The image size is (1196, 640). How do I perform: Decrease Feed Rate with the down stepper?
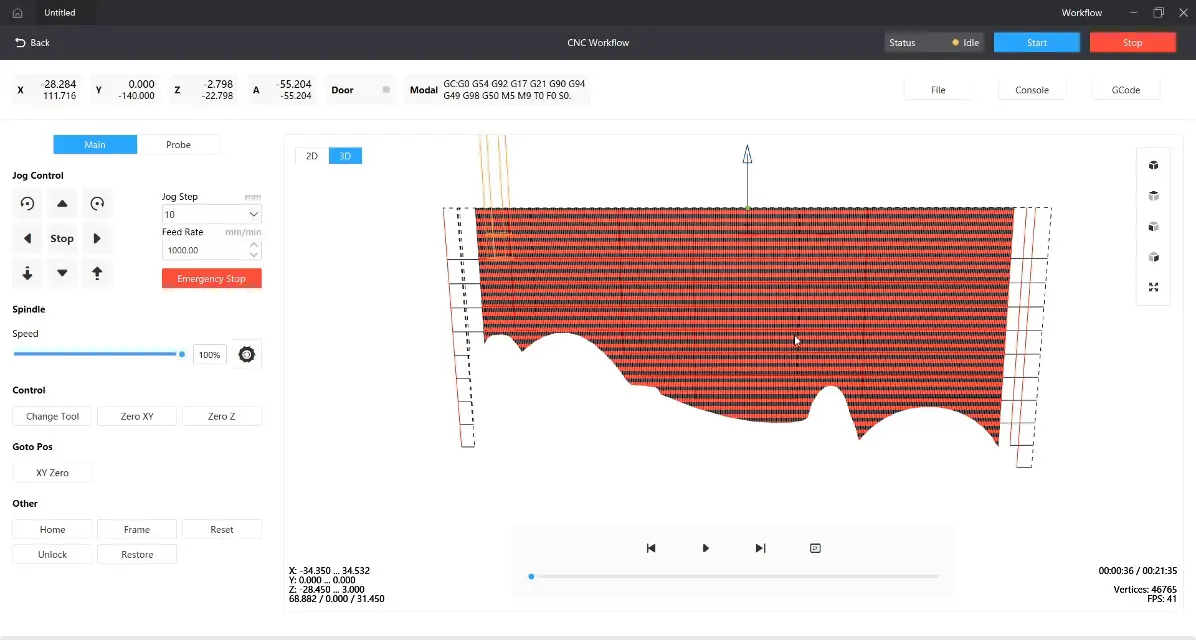[254, 255]
